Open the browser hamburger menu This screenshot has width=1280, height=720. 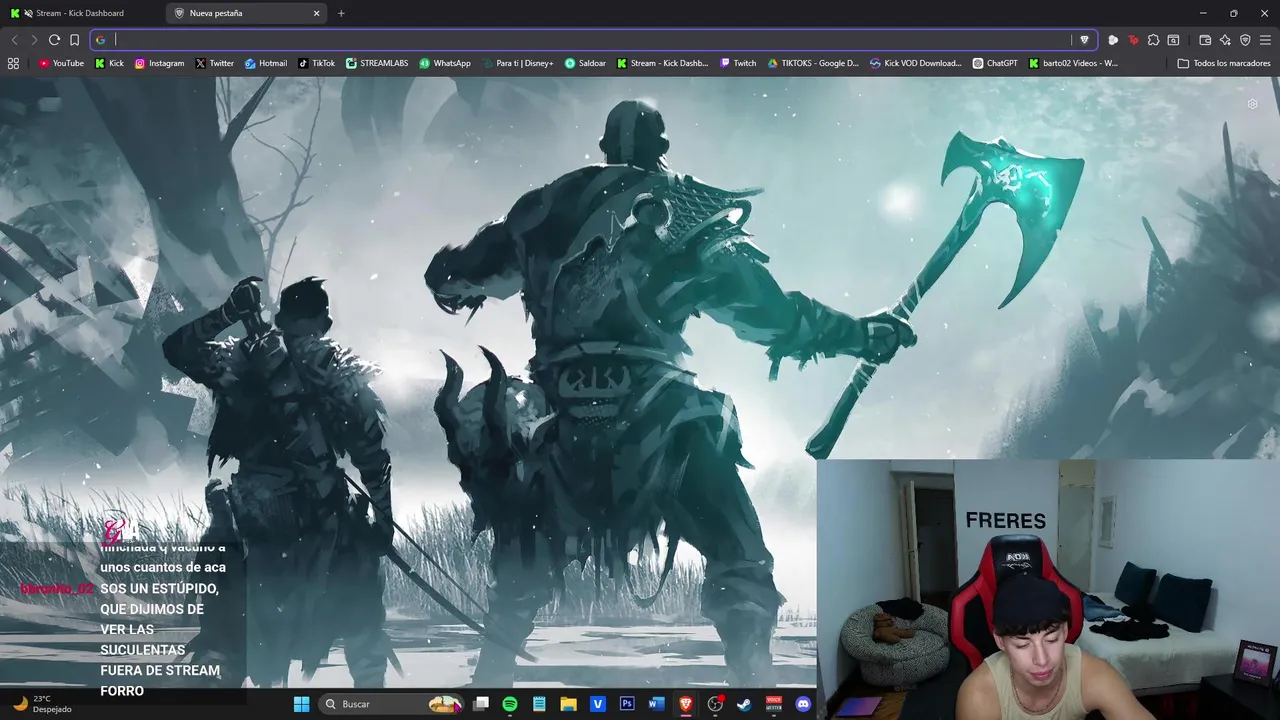(x=1265, y=40)
